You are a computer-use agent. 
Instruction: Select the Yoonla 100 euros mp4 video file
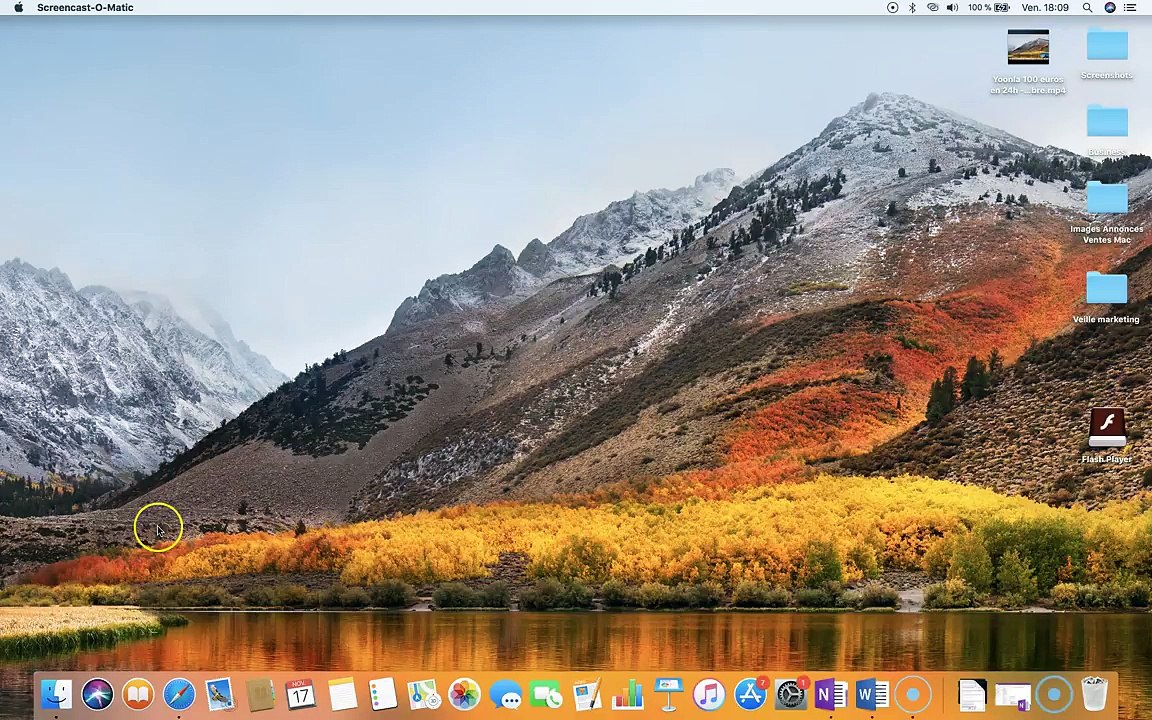pyautogui.click(x=1028, y=62)
